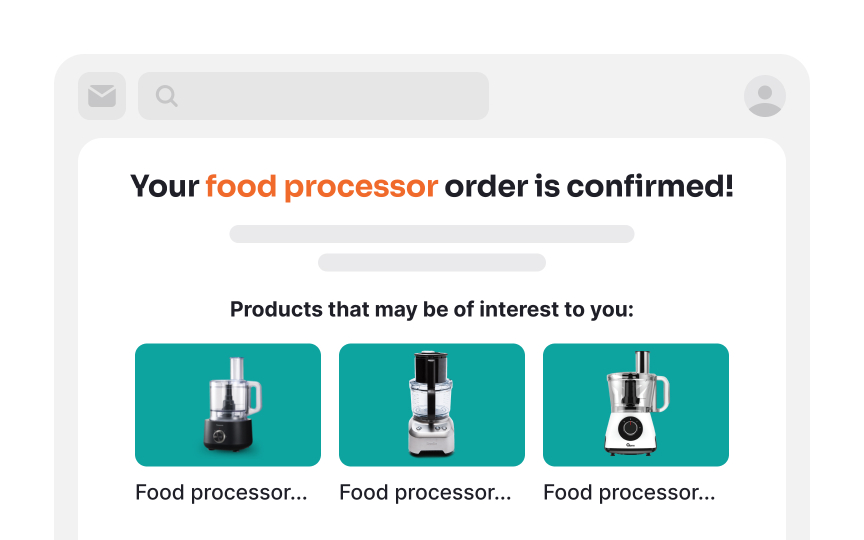This screenshot has height=540, width=864.
Task: Click the longer gray placeholder text line
Action: click(431, 234)
